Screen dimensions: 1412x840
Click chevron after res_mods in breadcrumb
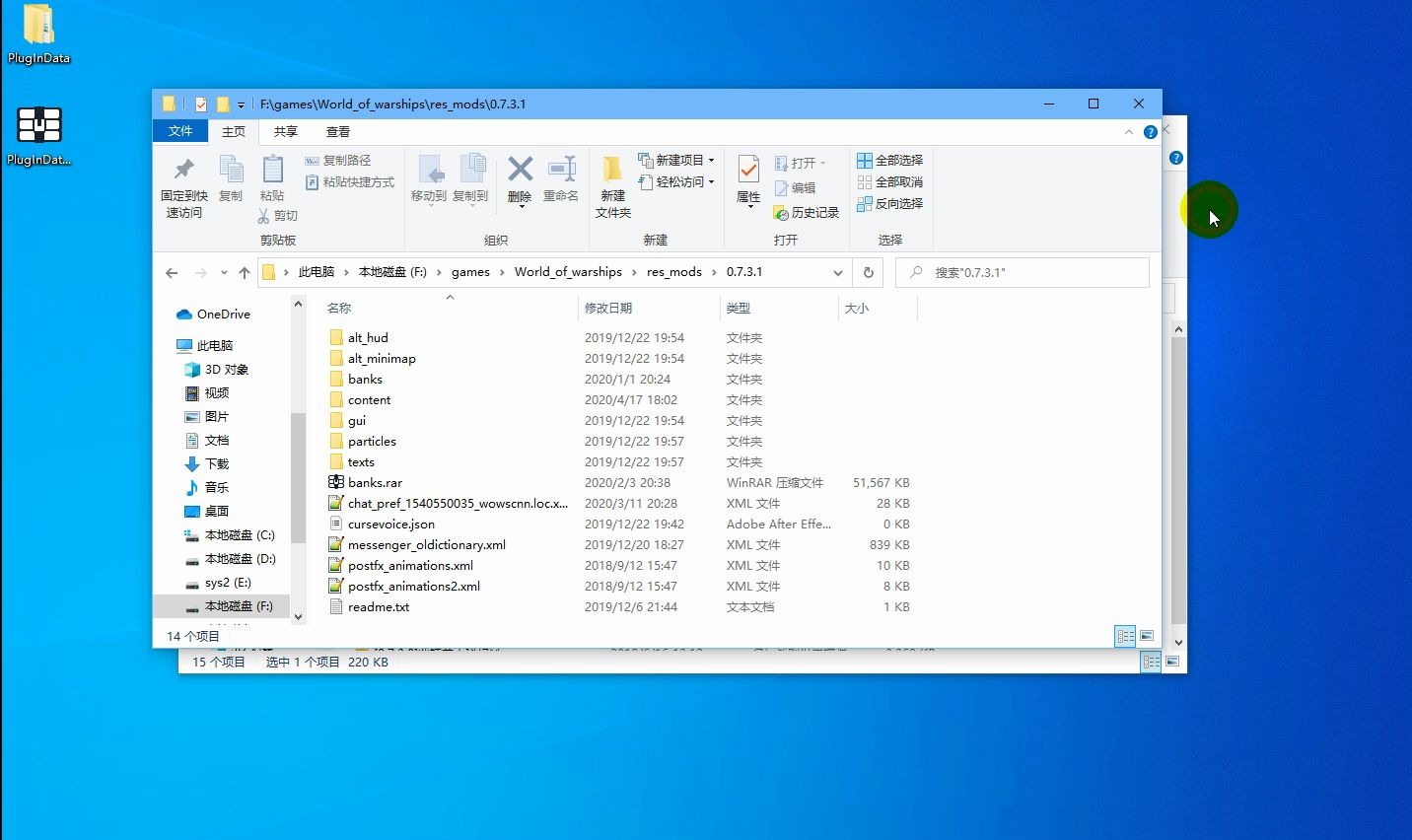(714, 272)
